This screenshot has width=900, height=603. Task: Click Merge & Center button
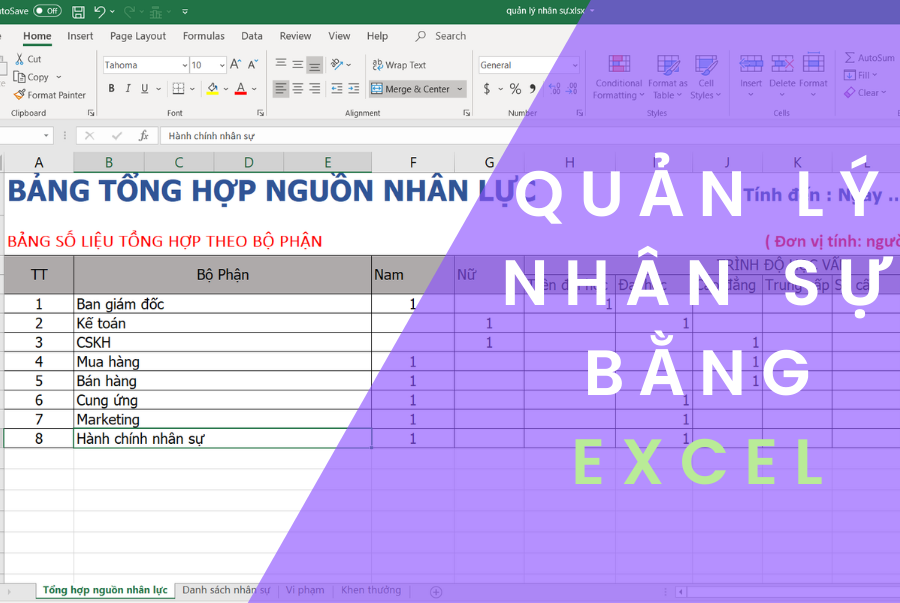pos(411,89)
